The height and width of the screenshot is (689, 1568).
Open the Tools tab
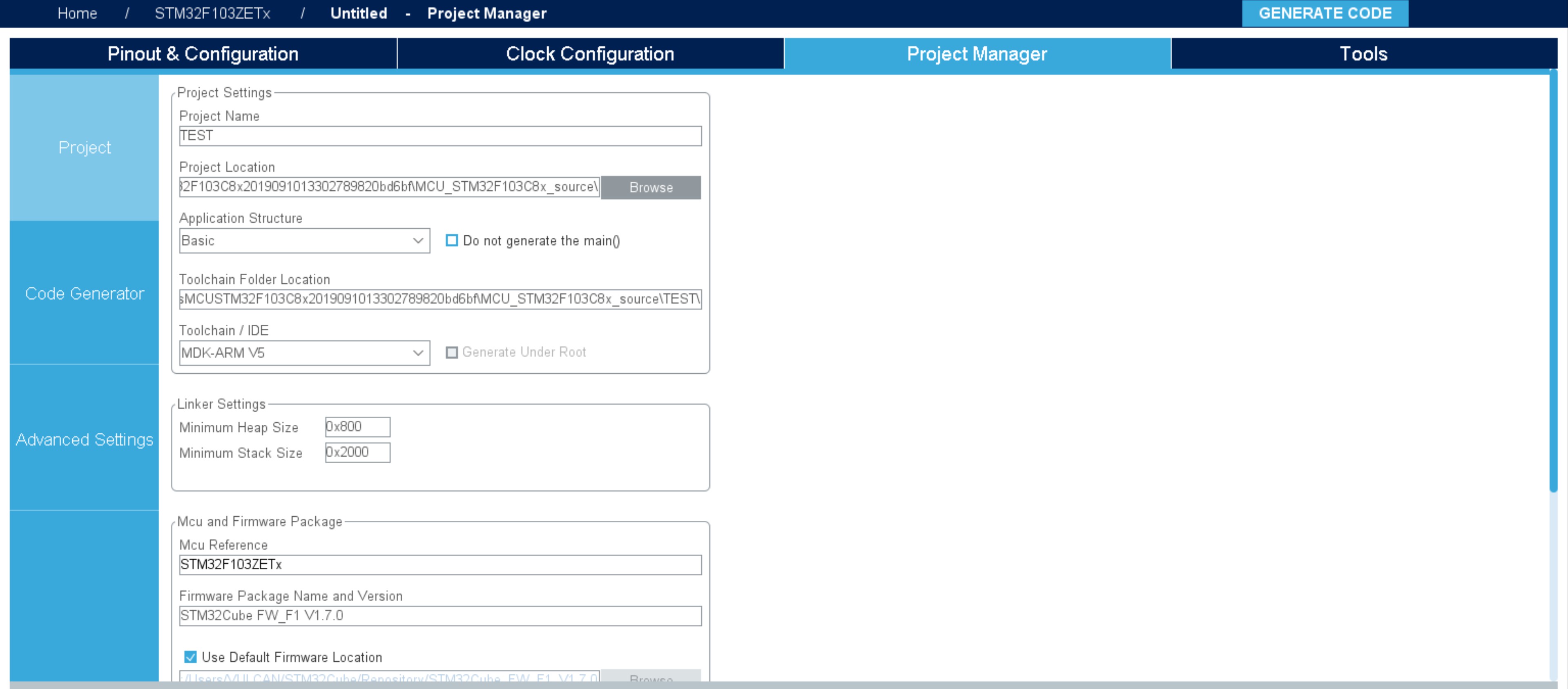pos(1363,54)
